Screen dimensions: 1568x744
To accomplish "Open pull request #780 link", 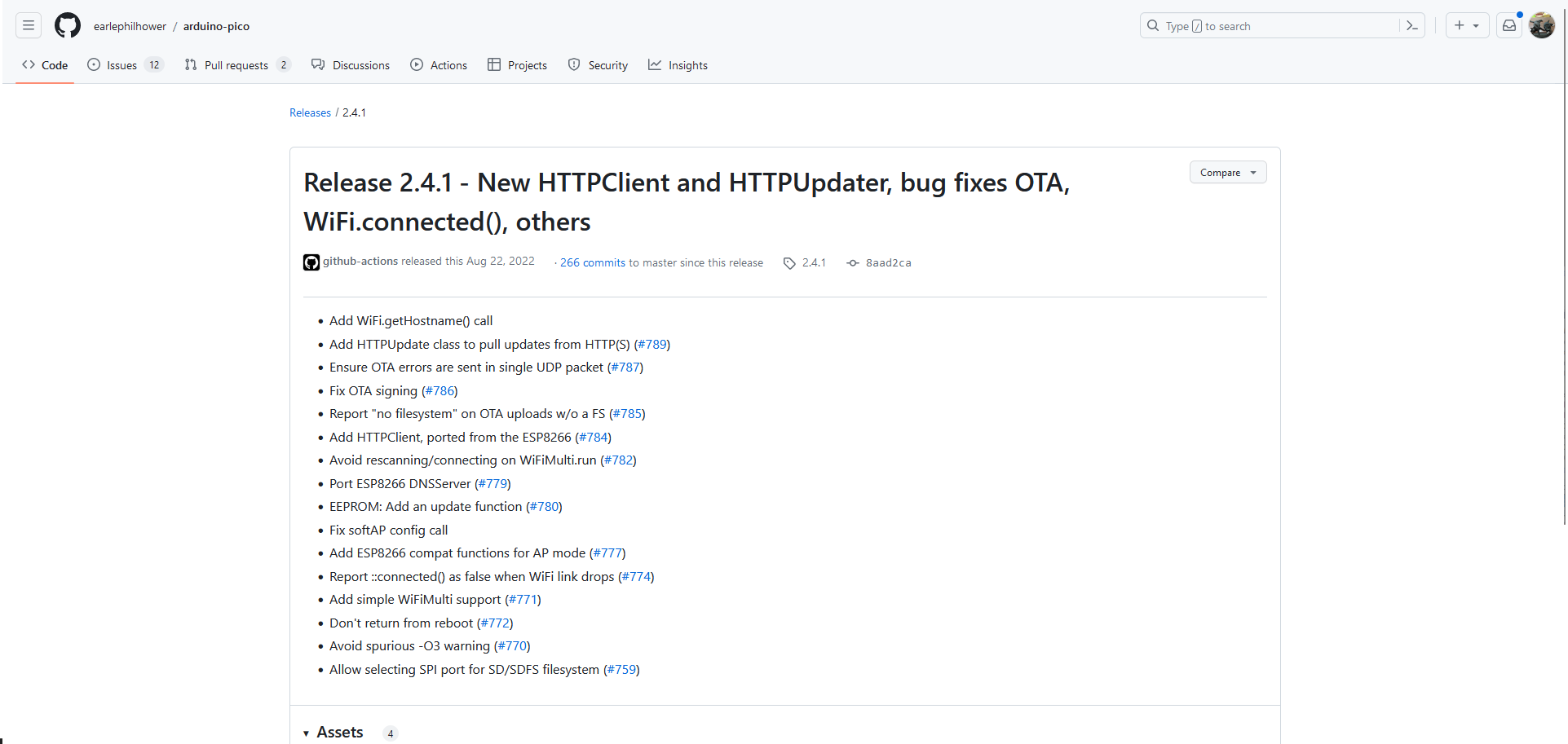I will pos(544,506).
